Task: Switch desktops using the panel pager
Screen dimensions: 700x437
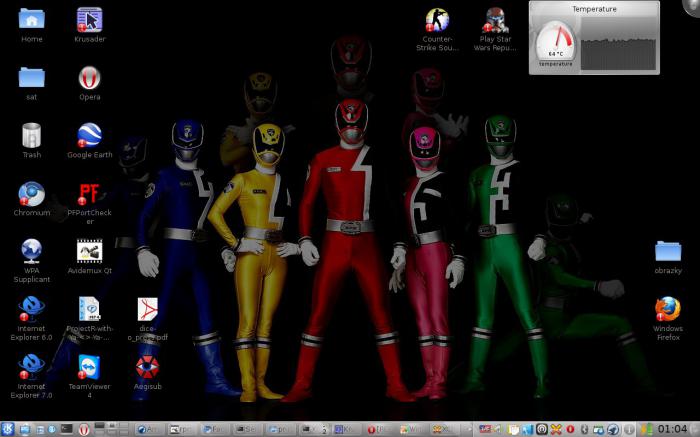Action: tap(112, 429)
